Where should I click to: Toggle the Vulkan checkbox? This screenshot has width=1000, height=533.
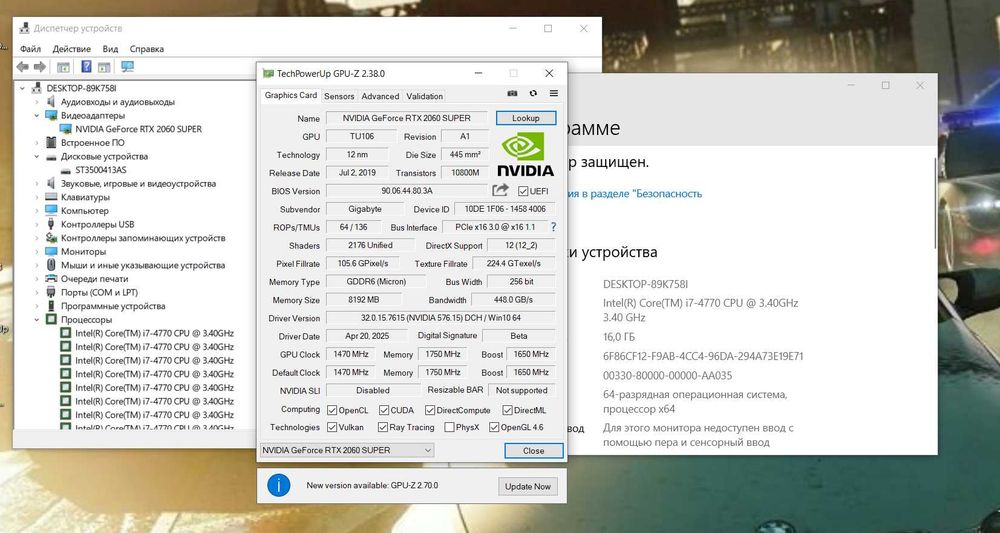[332, 427]
